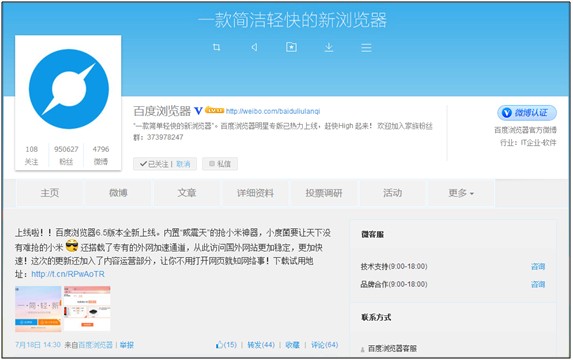Click the favorites star folder icon
Screen dimensions: 573x360
291,47
